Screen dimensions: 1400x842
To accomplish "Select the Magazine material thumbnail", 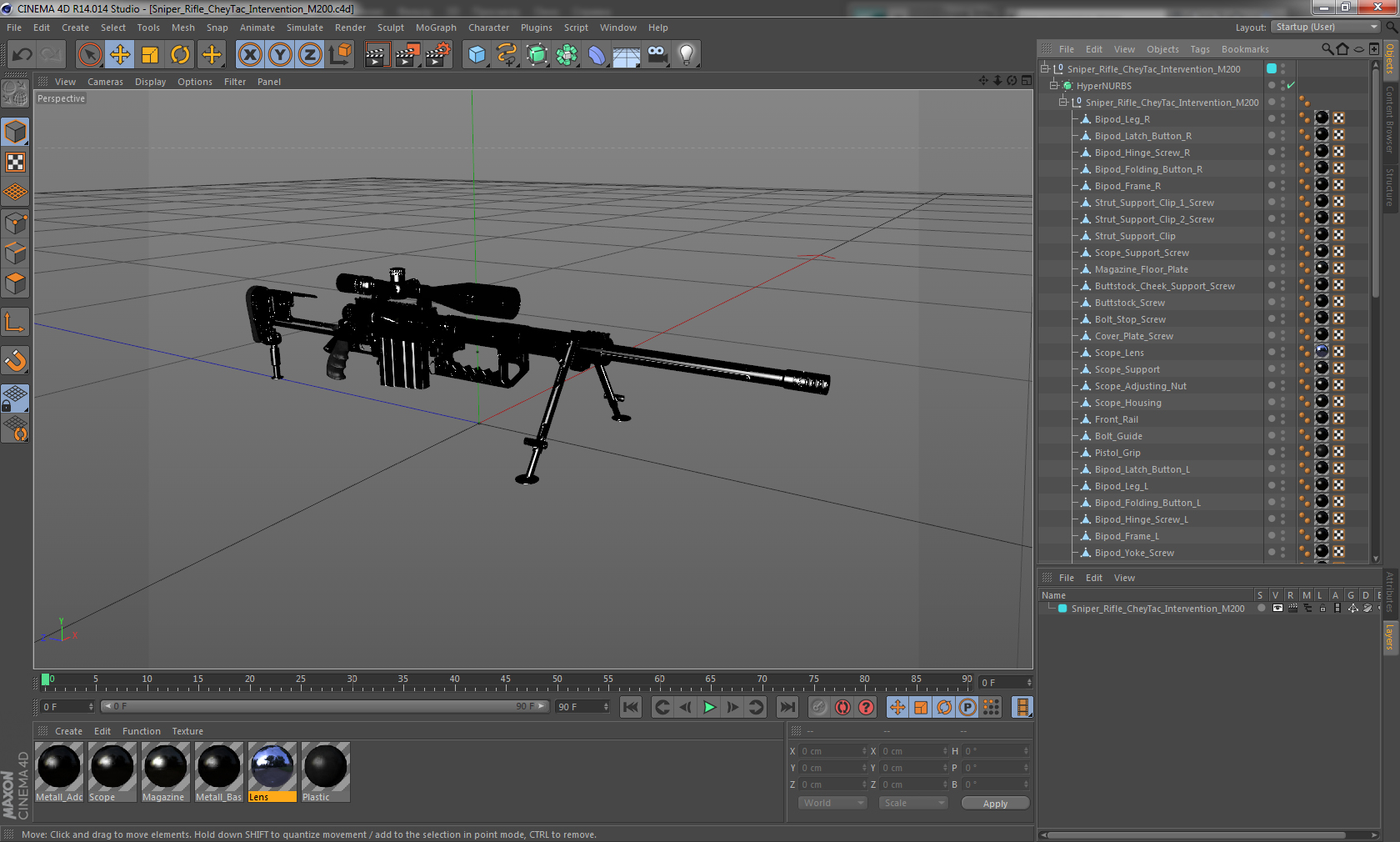I will pos(165,772).
